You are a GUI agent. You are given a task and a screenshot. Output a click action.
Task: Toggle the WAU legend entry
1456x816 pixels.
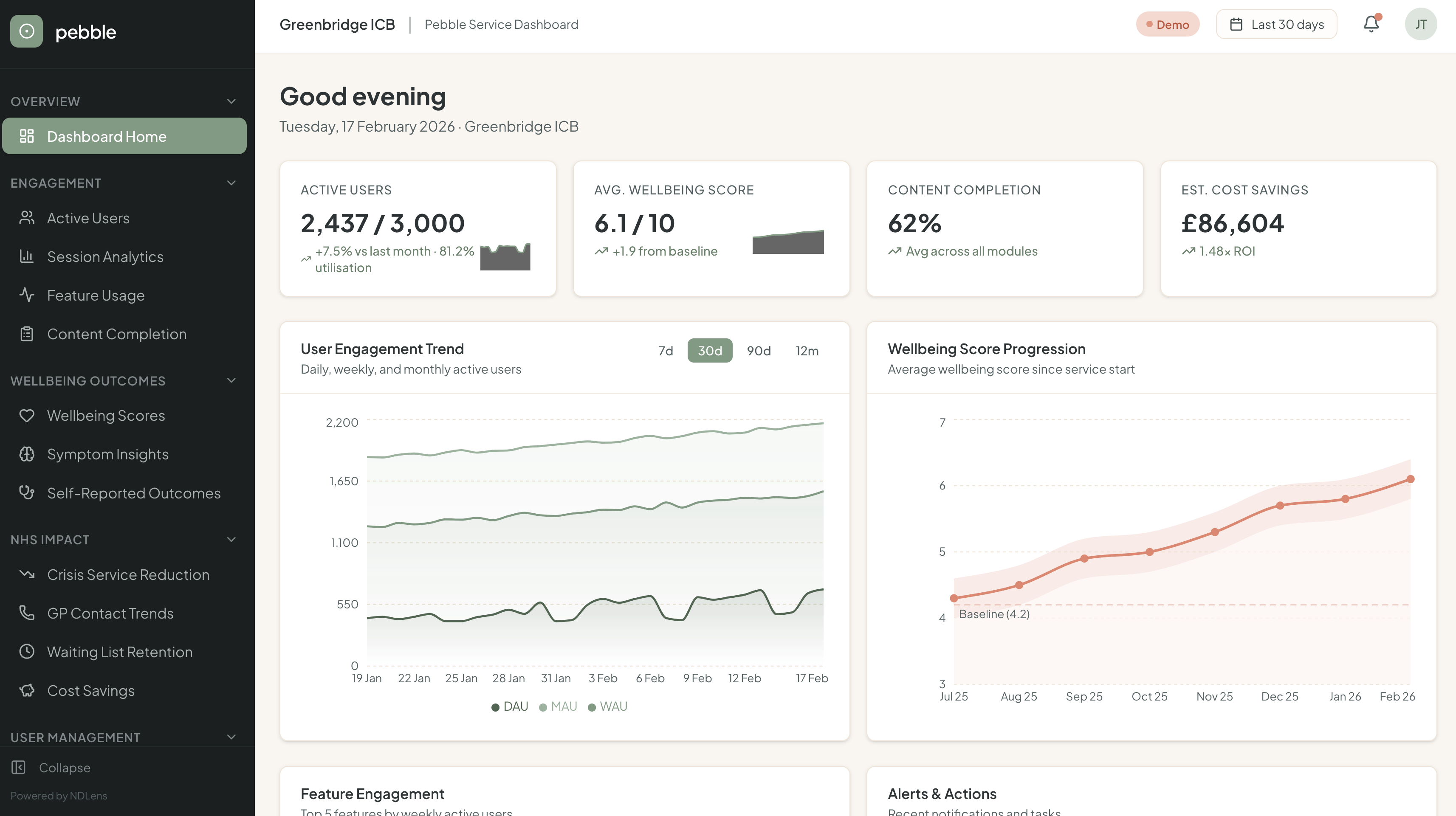pos(607,706)
